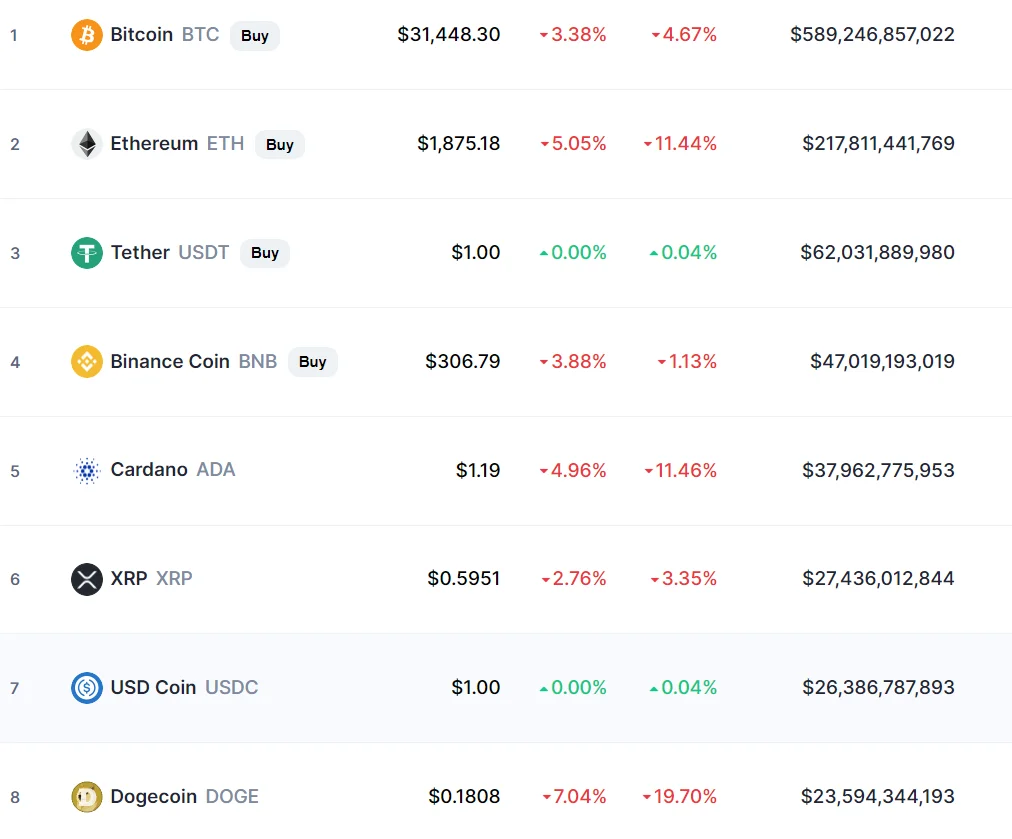Click the Dogecoin shiba logo icon
This screenshot has width=1012, height=839.
(86, 797)
